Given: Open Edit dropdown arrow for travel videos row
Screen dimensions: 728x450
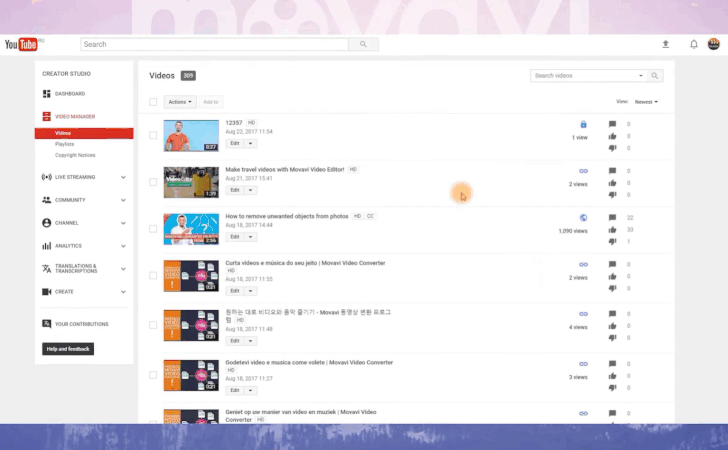Looking at the screenshot, I should [x=250, y=190].
